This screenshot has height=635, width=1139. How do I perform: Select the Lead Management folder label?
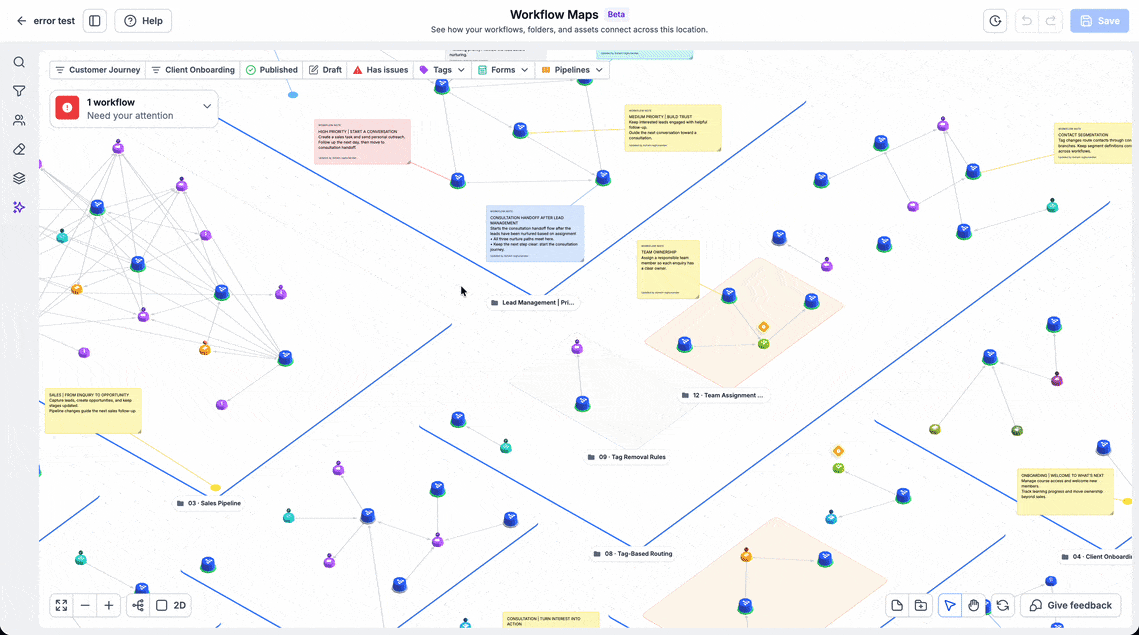click(532, 302)
